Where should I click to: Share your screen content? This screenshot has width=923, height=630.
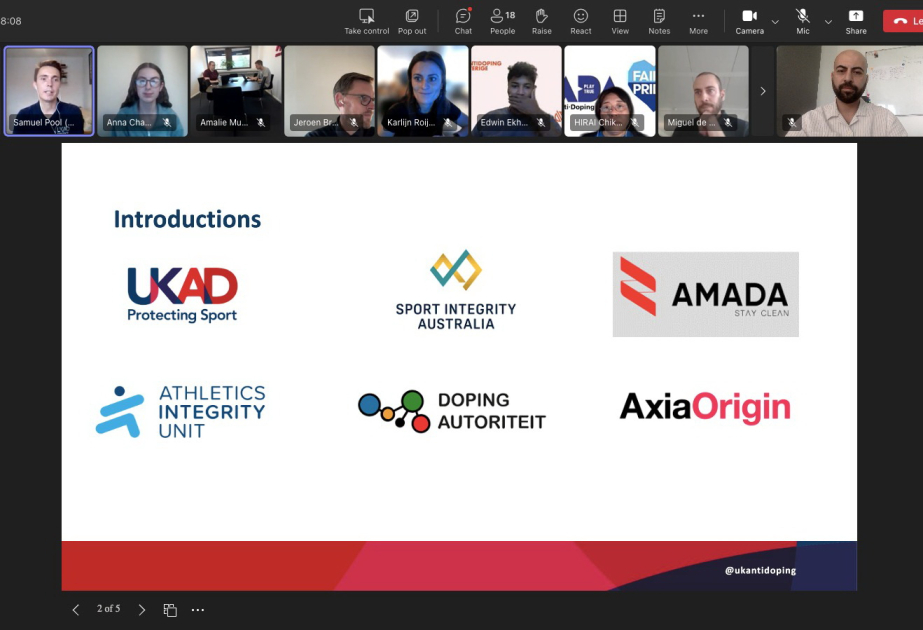click(856, 22)
